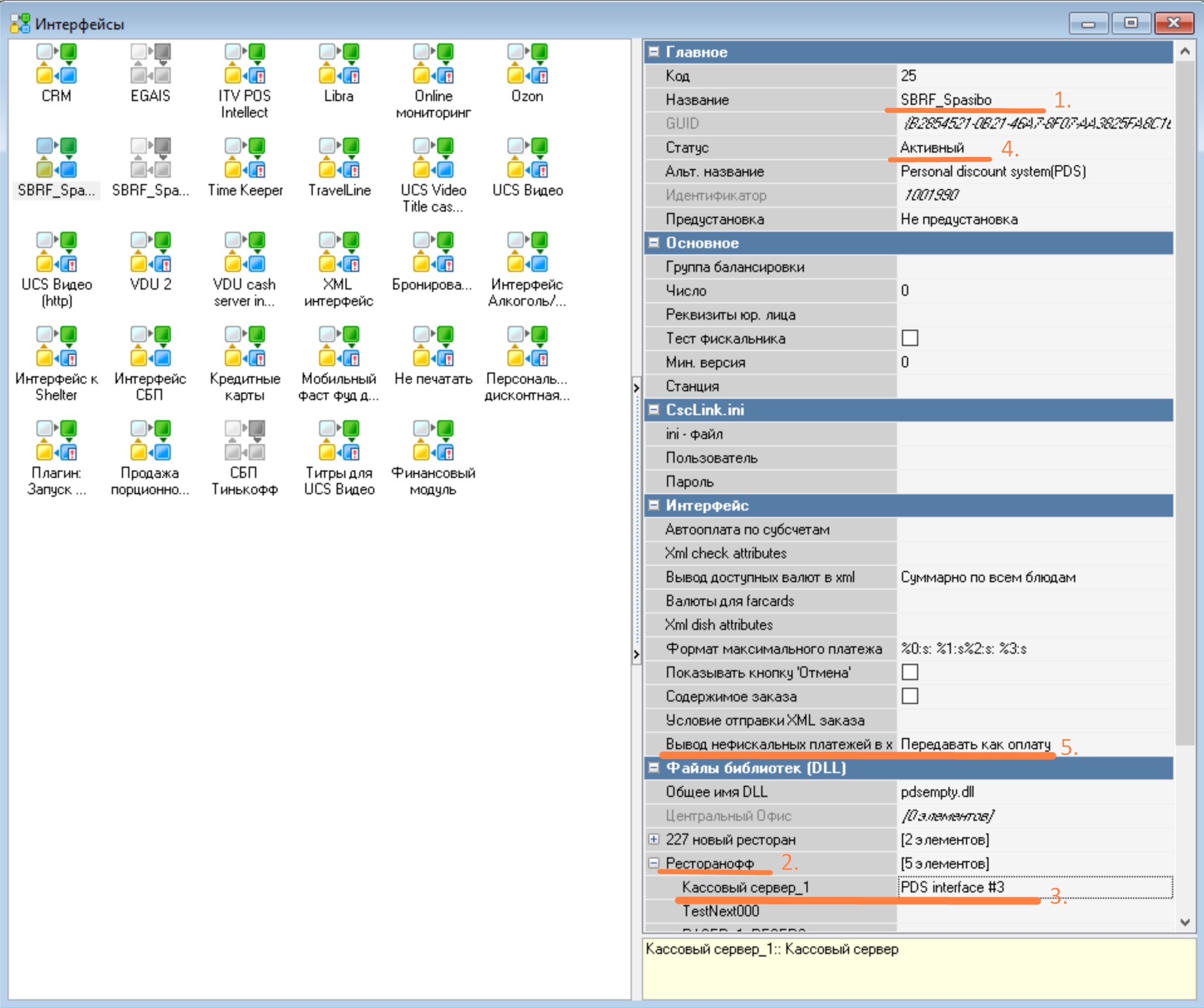Enable the Тест фискальника checkbox
This screenshot has height=1008, width=1204.
909,339
